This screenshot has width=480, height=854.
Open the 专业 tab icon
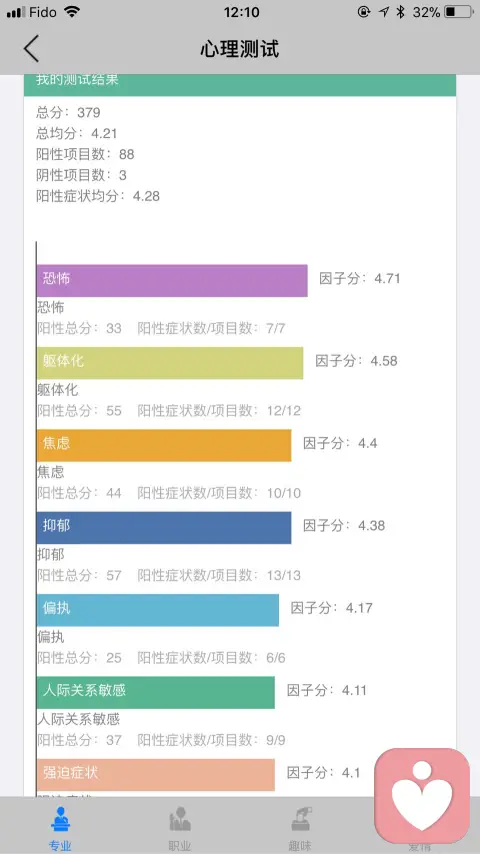click(60, 820)
